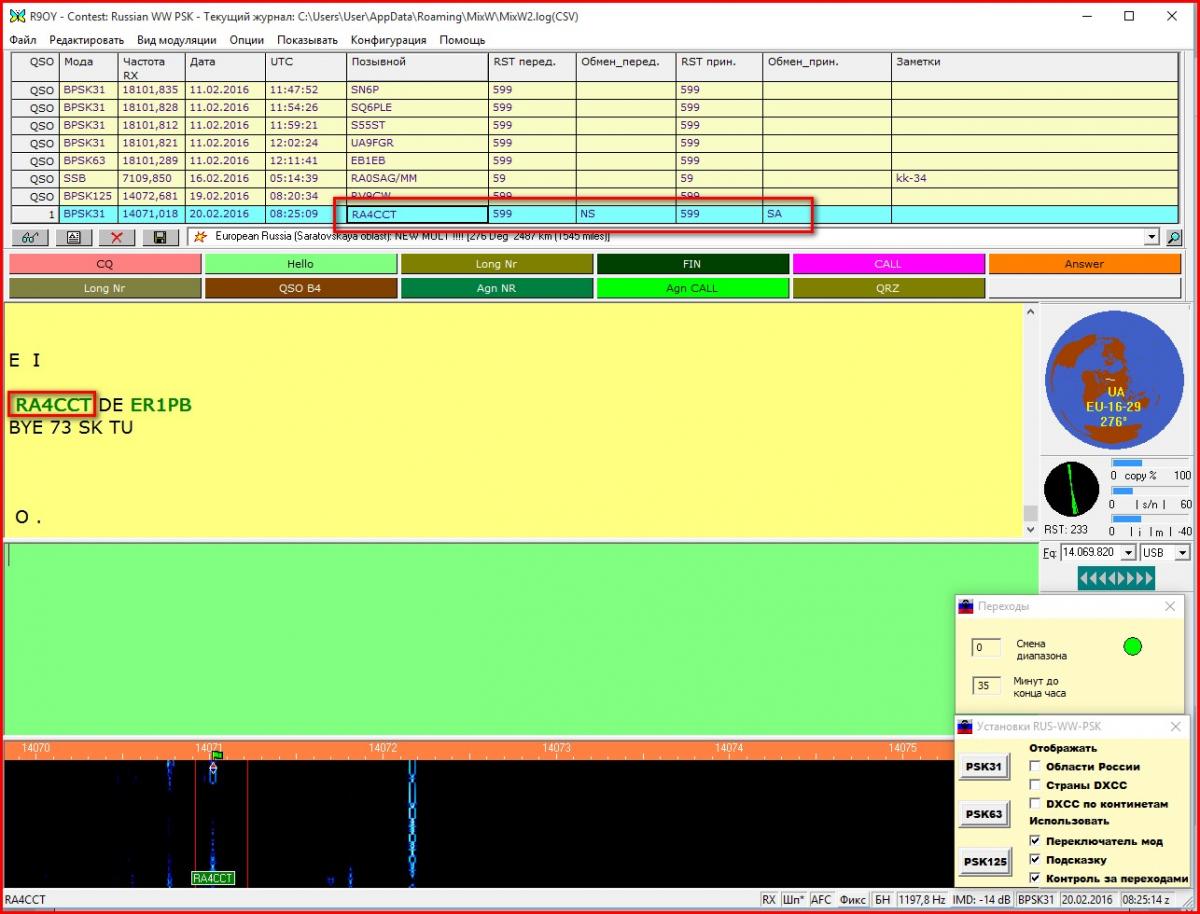Click the red X delete QSO icon
The image size is (1200, 914).
point(116,237)
